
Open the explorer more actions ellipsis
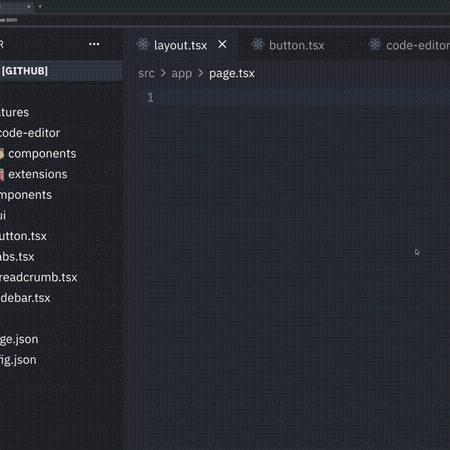94,44
